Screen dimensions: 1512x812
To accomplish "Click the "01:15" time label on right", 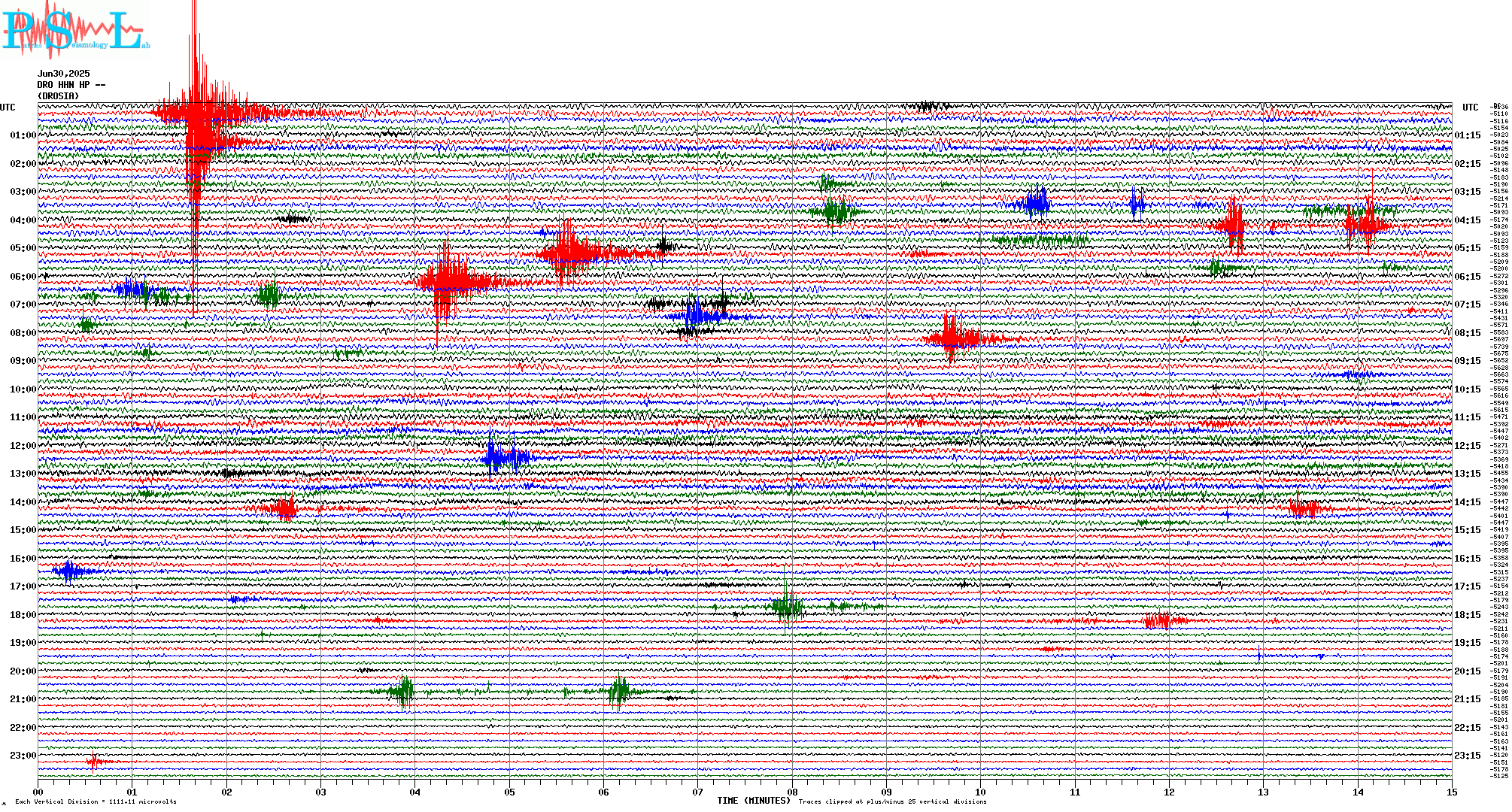I will [x=1468, y=135].
